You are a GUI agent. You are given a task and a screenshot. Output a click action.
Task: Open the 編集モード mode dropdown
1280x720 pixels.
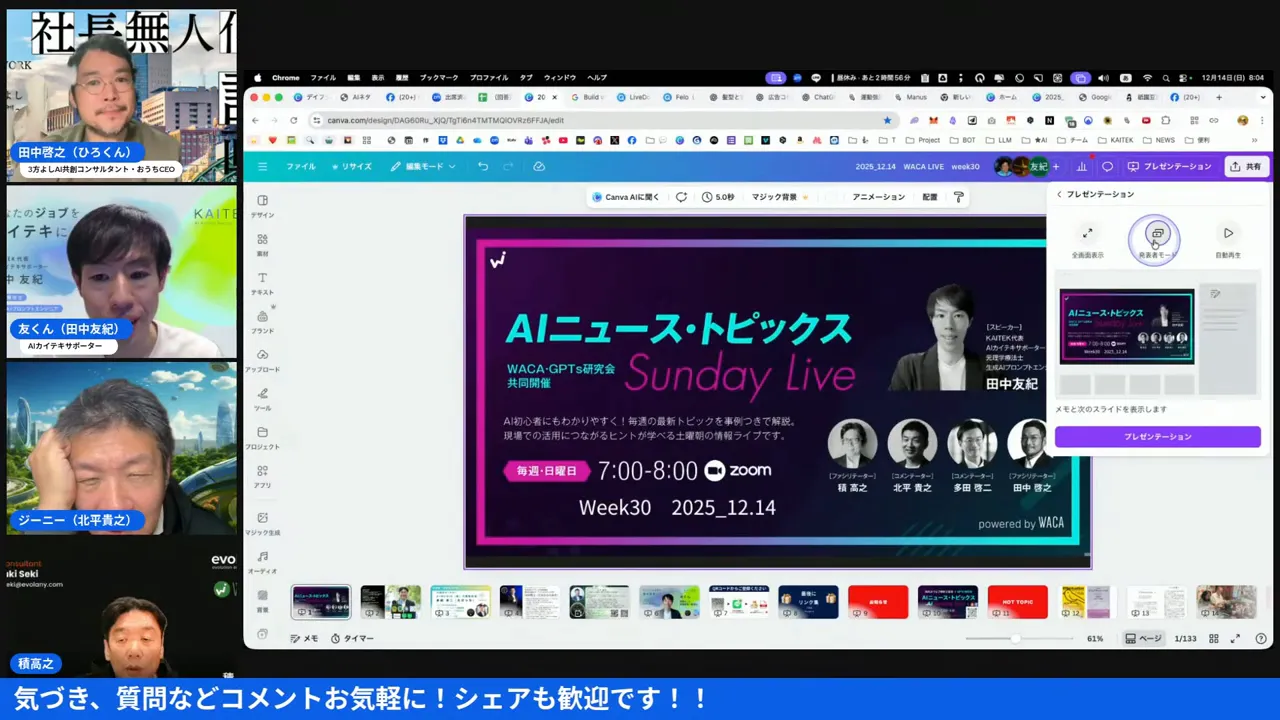(424, 166)
